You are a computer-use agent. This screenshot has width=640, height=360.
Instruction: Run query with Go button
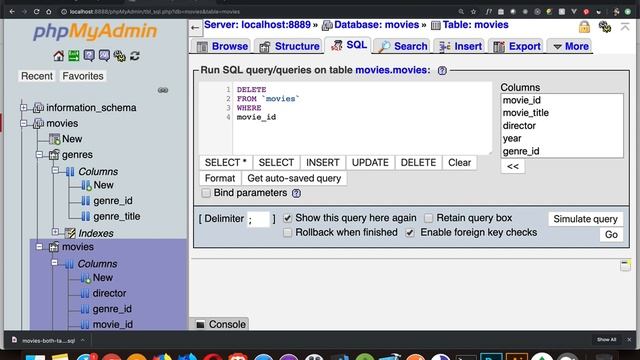[x=611, y=235]
